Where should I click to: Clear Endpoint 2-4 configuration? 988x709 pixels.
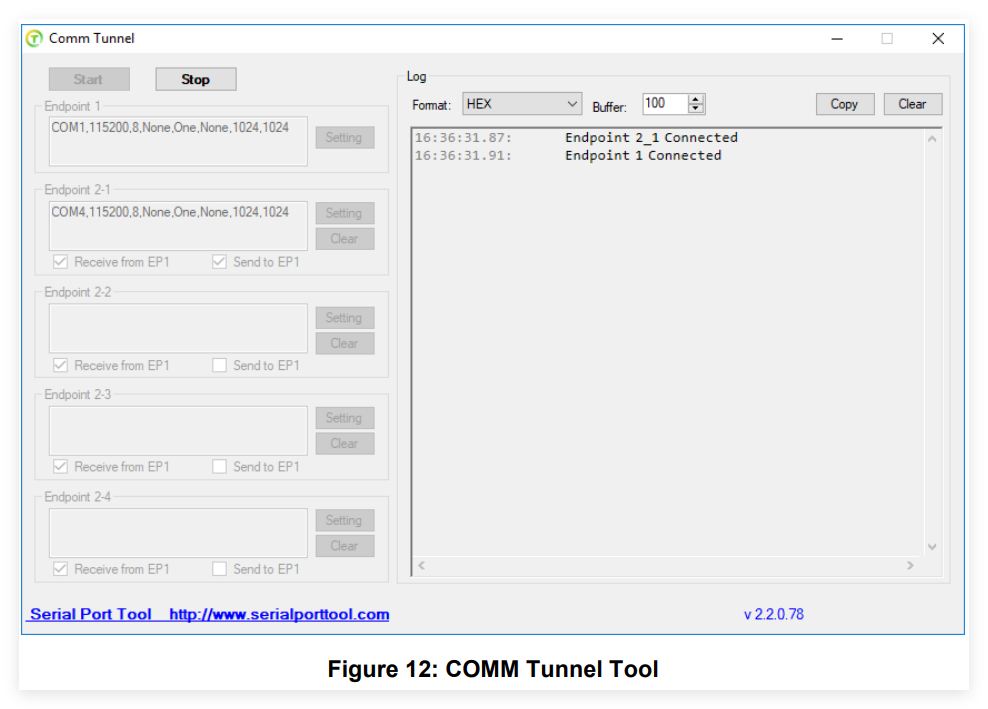(345, 546)
